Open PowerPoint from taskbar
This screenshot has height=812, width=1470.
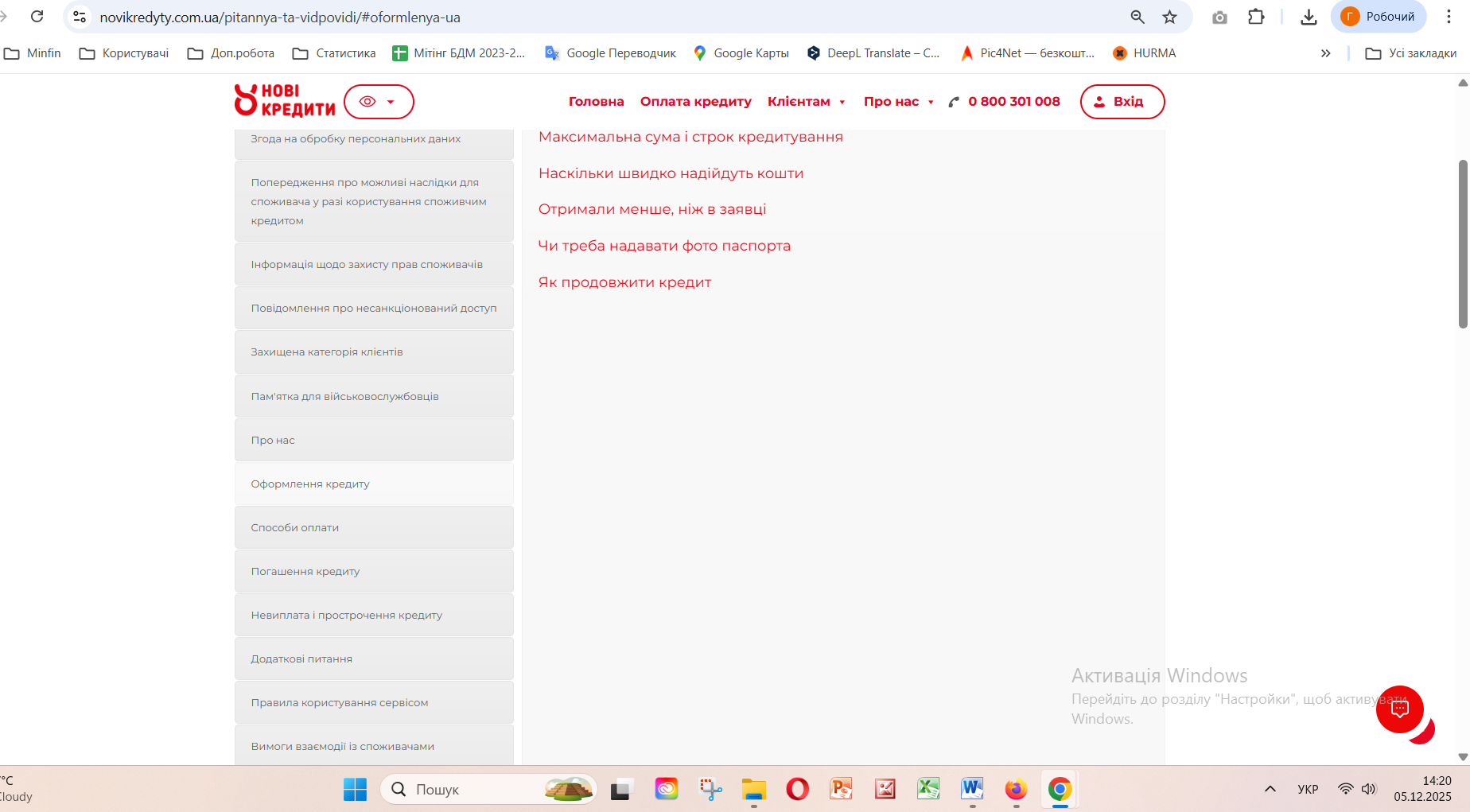[x=841, y=789]
